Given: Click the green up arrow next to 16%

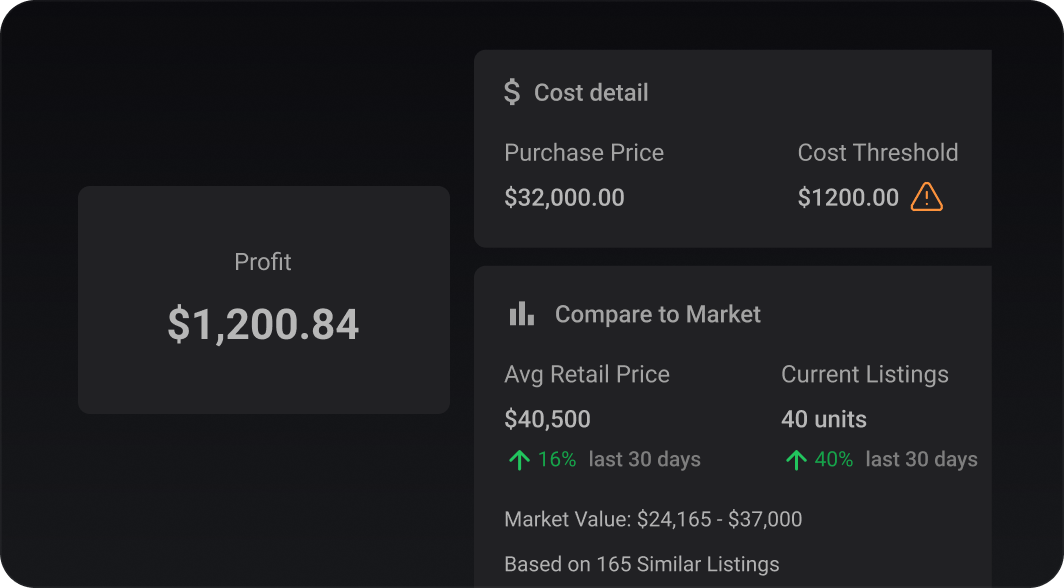Looking at the screenshot, I should (x=519, y=460).
